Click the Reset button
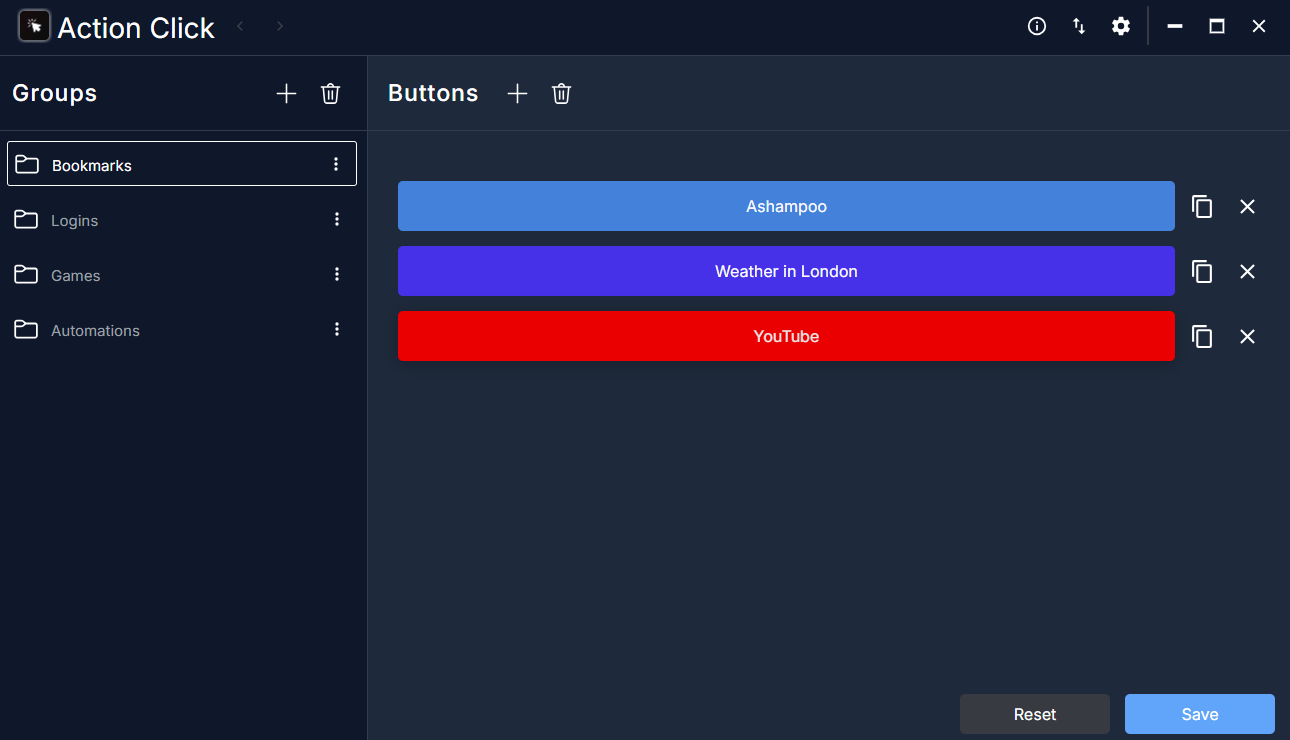 tap(1034, 714)
